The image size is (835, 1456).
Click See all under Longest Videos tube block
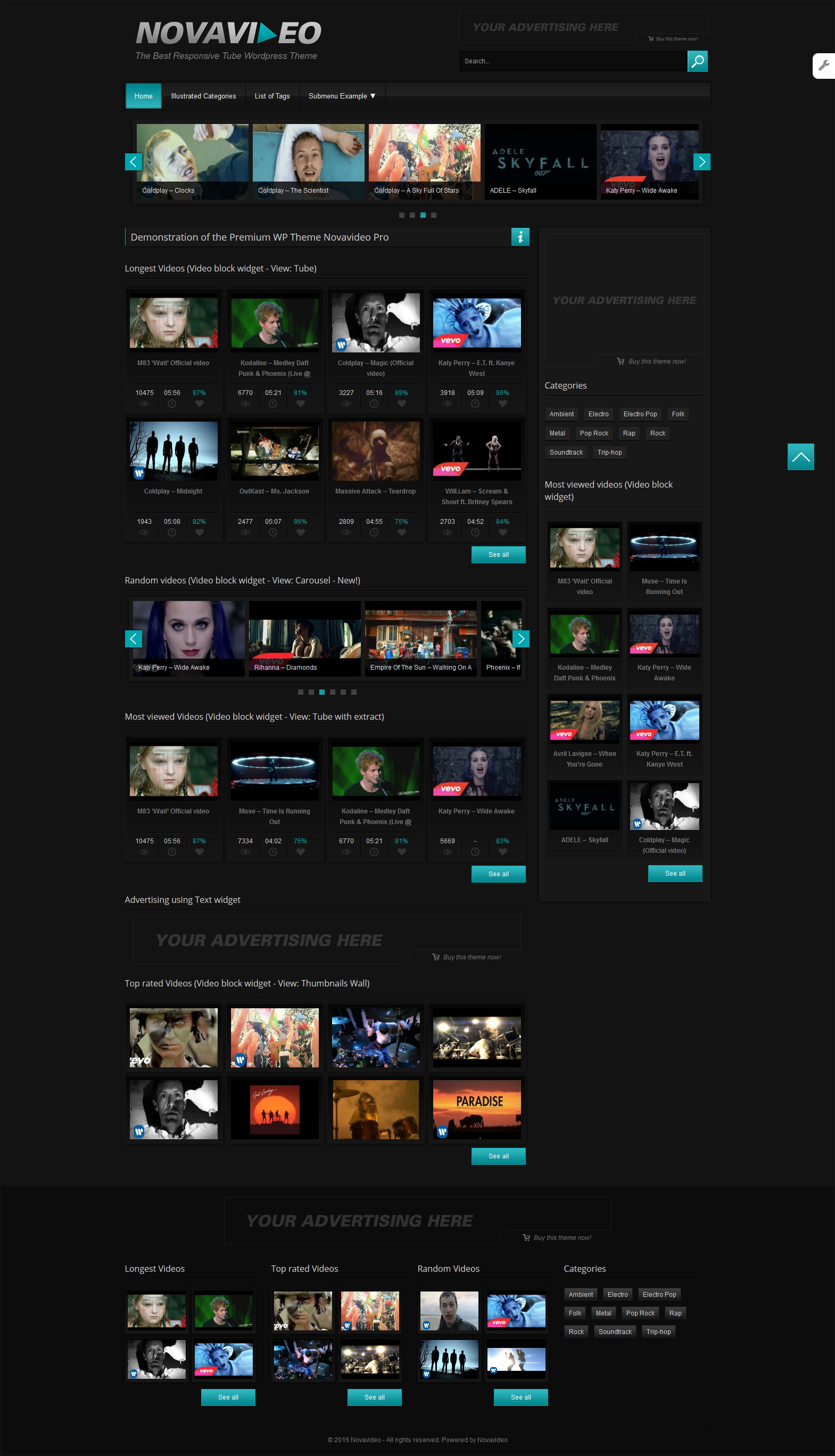(x=498, y=555)
